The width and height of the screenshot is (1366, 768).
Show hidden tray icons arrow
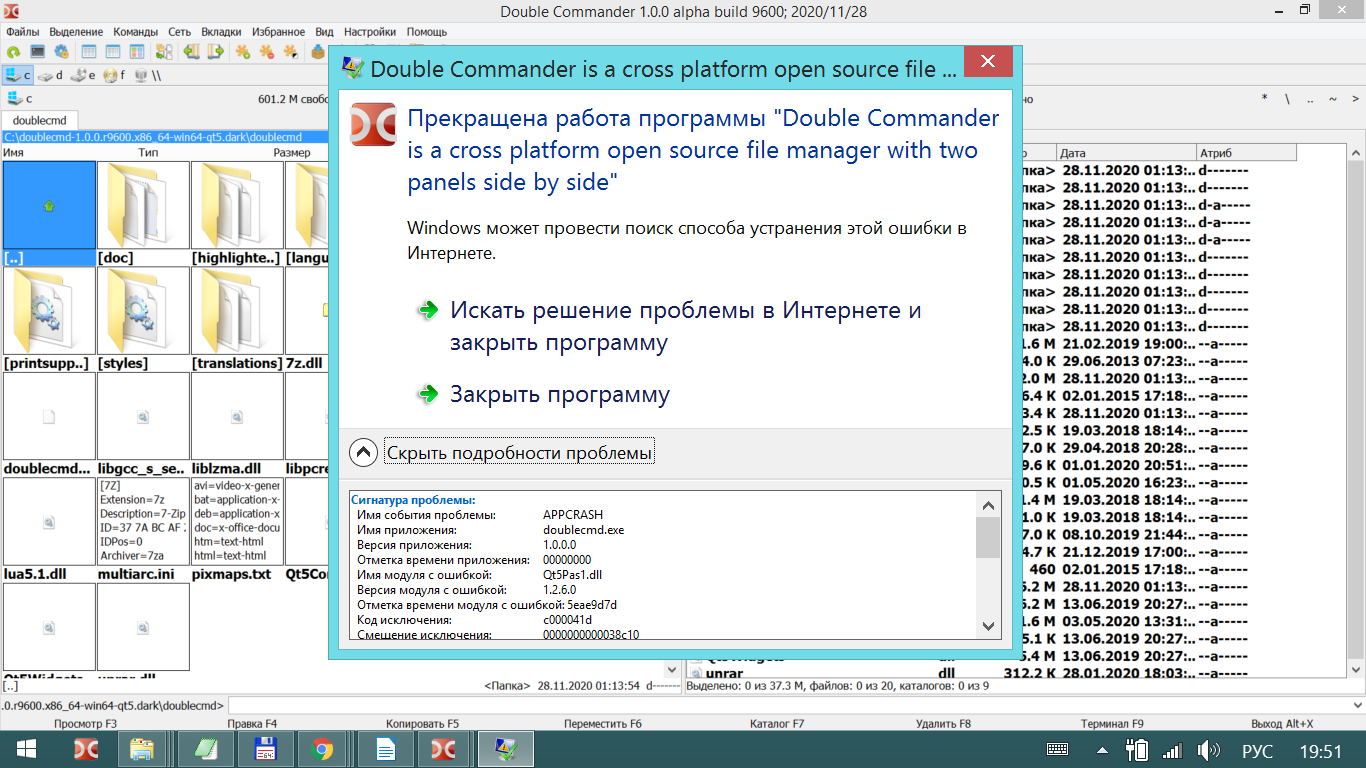(1102, 749)
